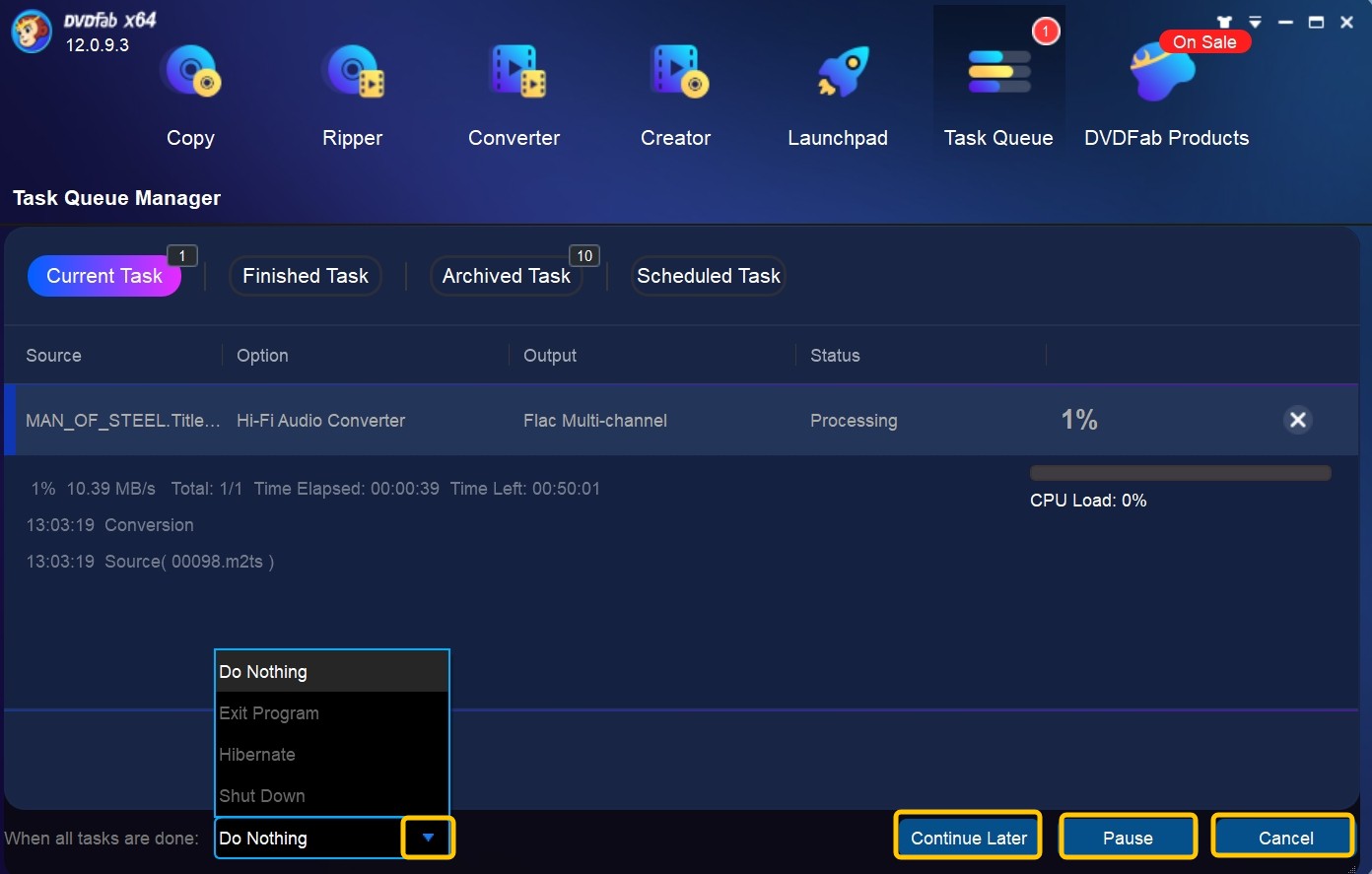The image size is (1372, 874).
Task: Click the Option column header
Action: [x=262, y=356]
